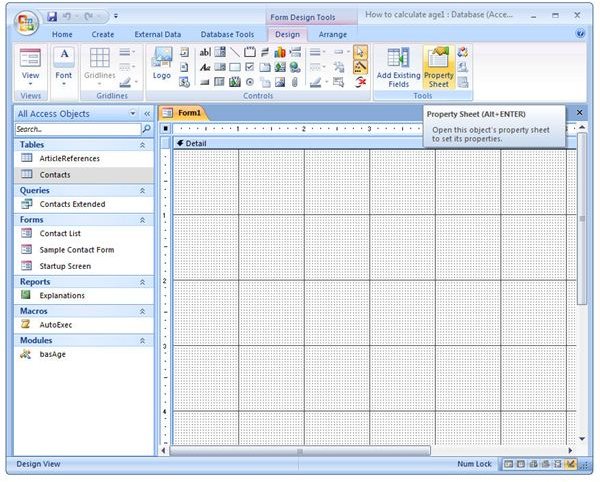Collapse the Reports group

pos(142,282)
